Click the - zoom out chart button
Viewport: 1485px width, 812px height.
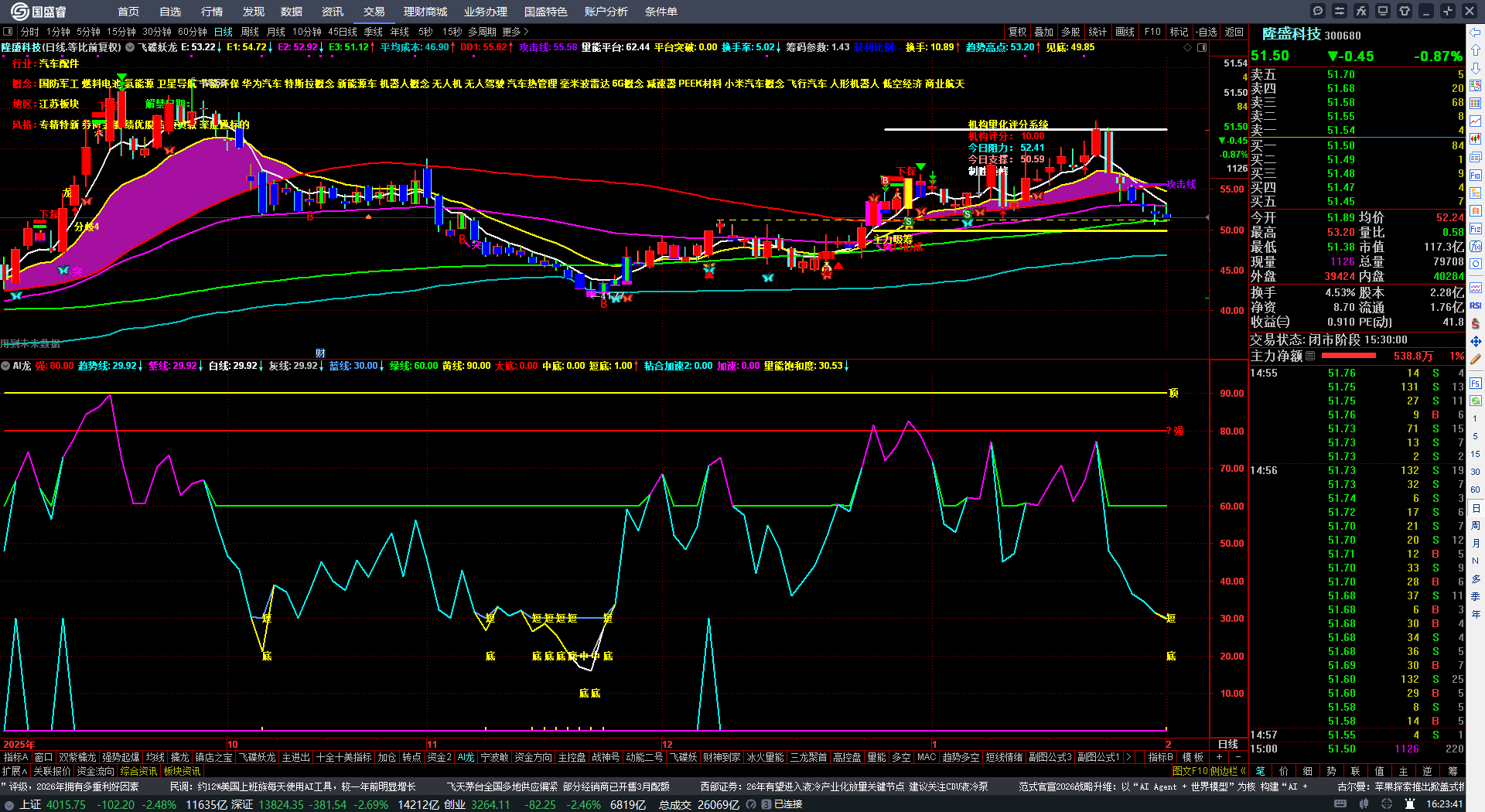1237,757
